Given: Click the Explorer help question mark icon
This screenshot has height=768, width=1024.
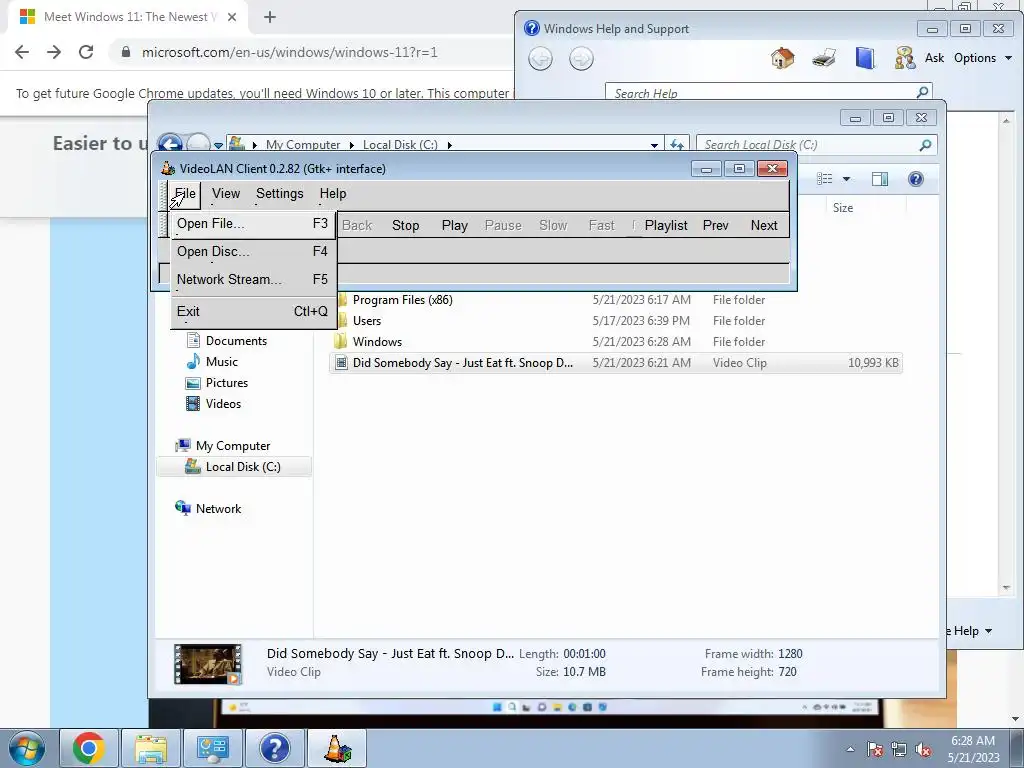Looking at the screenshot, I should pyautogui.click(x=916, y=179).
